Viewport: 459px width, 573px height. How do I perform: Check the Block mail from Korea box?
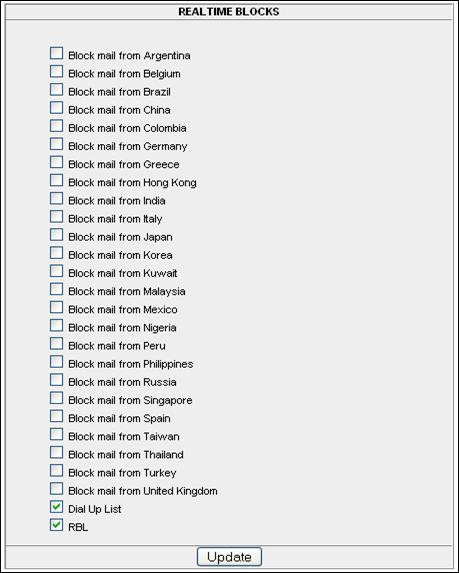point(56,253)
